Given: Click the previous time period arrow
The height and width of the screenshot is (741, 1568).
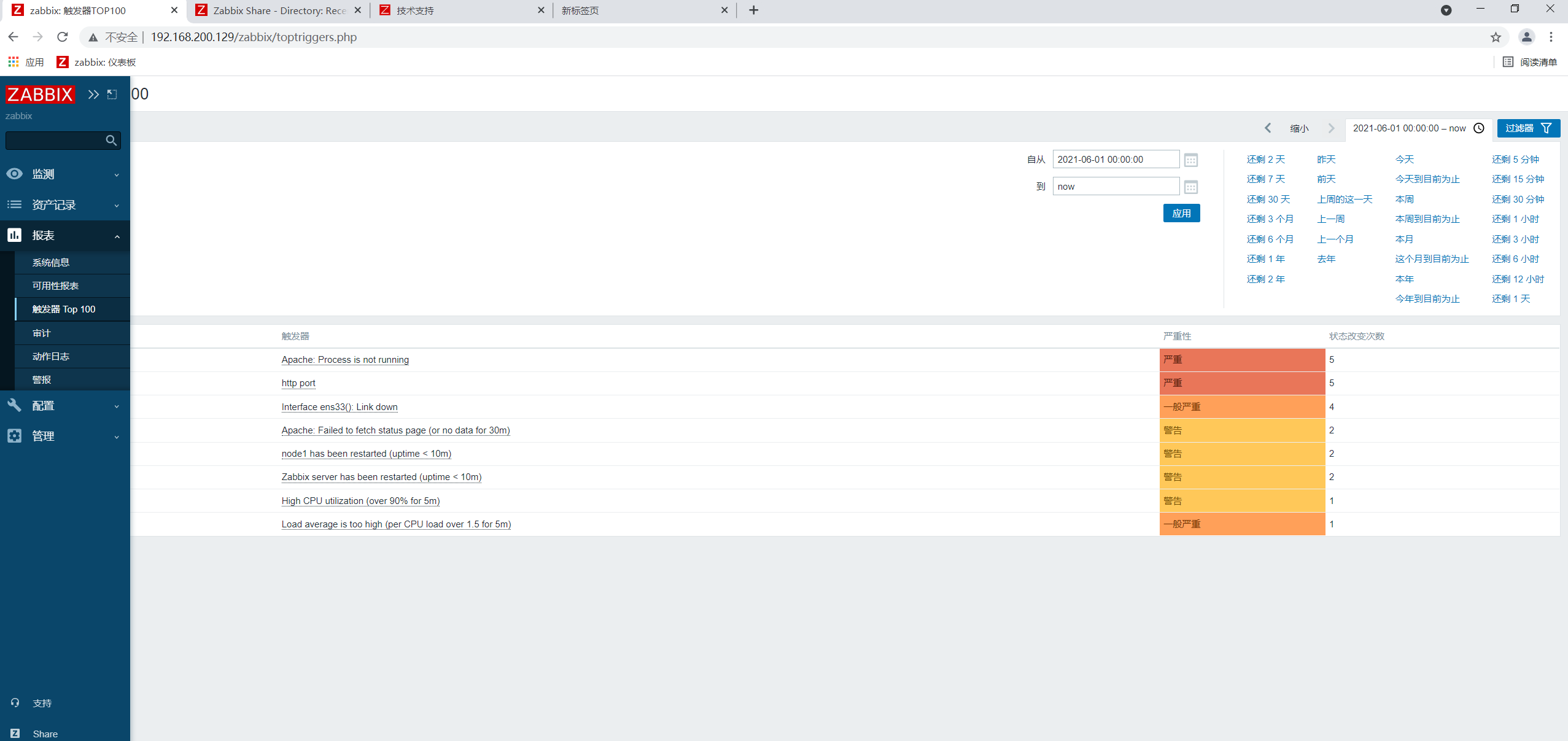Looking at the screenshot, I should (1268, 128).
